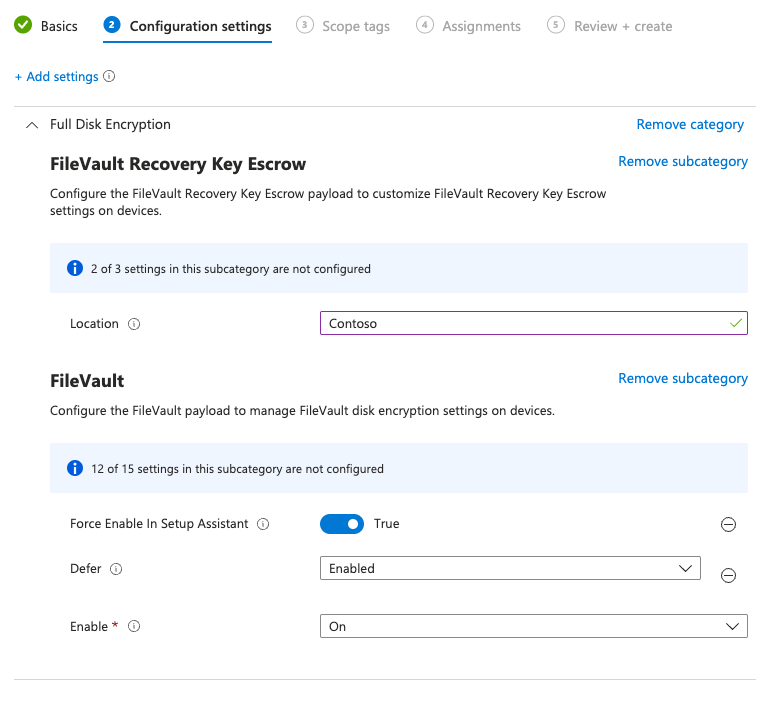Click Remove category link
The height and width of the screenshot is (704, 775).
click(x=690, y=125)
